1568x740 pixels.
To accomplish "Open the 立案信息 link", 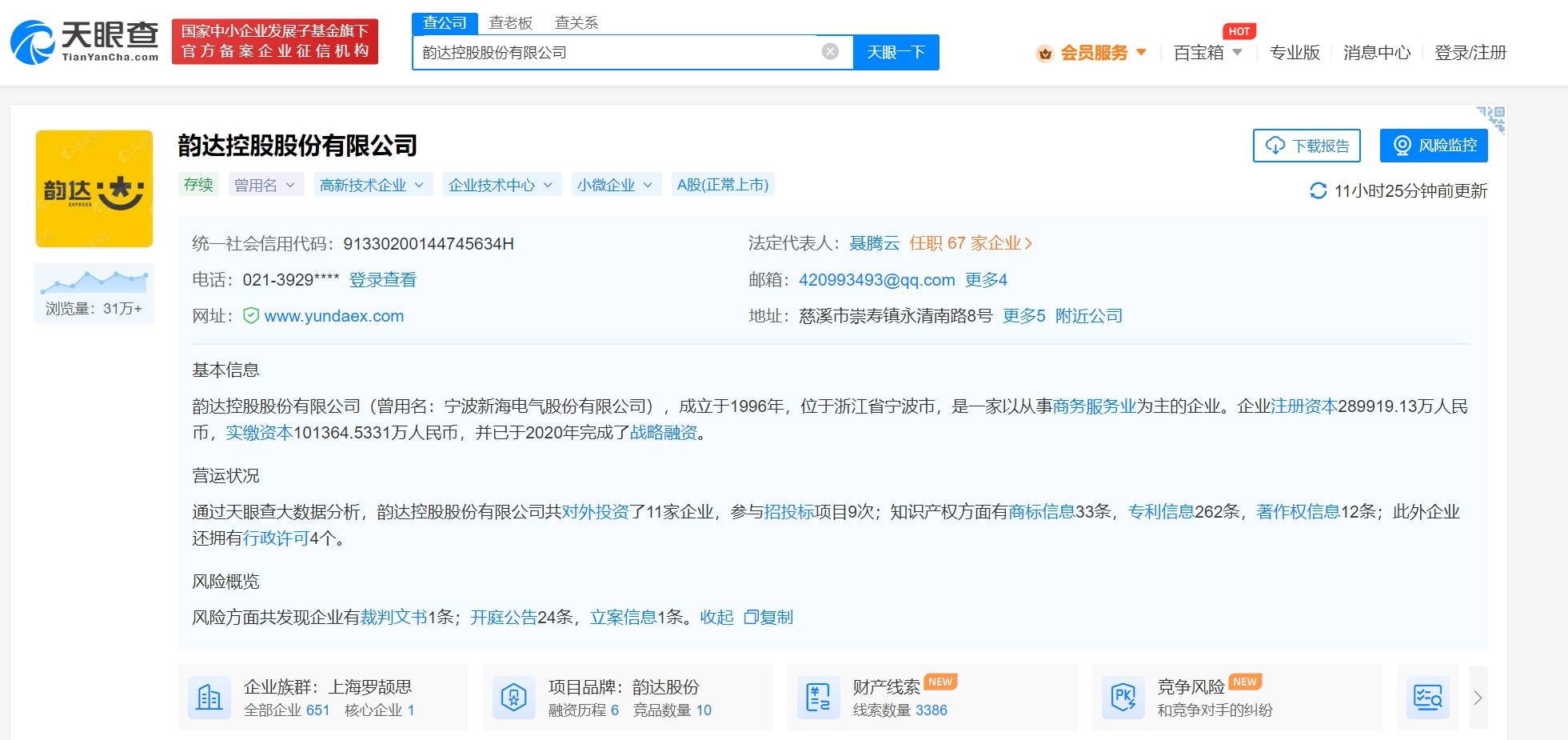I will (x=624, y=618).
